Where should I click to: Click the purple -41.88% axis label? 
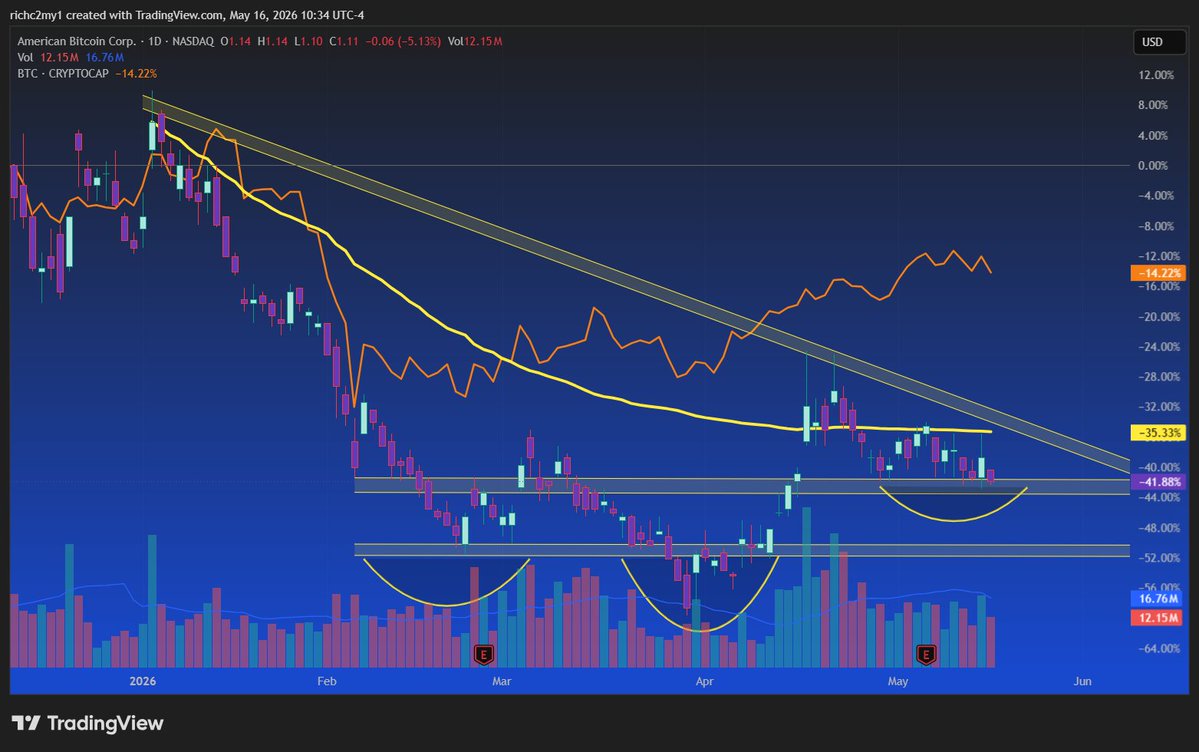1158,482
